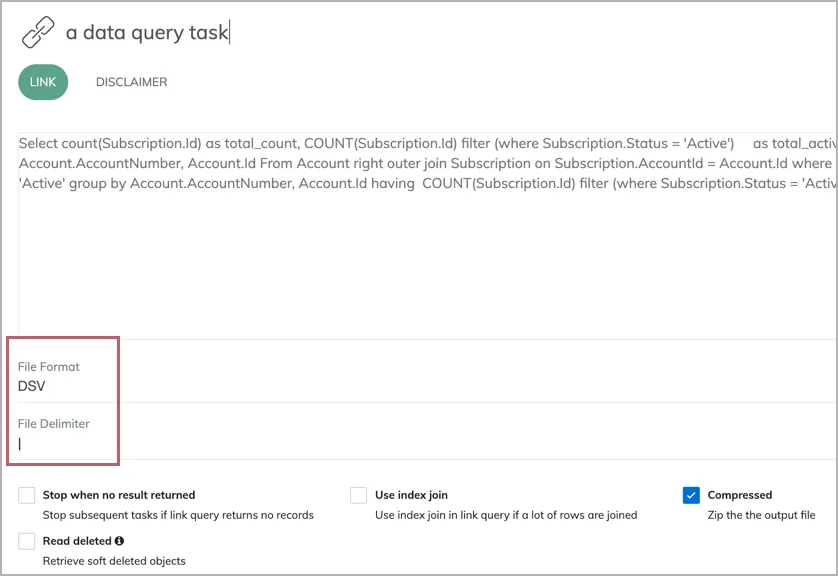This screenshot has width=838, height=576.
Task: Click the info icon beside Read deleted
Action: coord(119,541)
